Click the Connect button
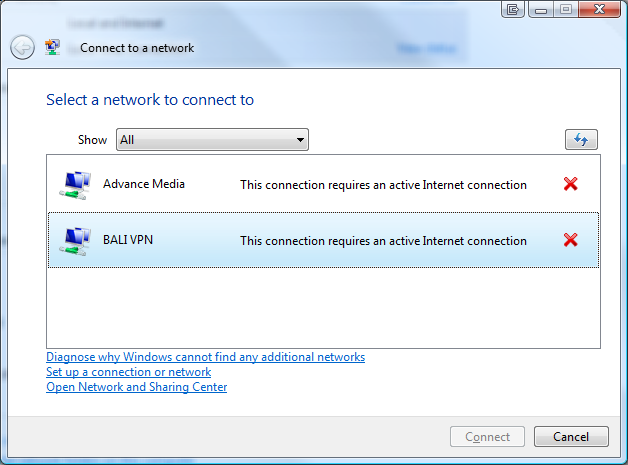The width and height of the screenshot is (628, 465). click(x=487, y=437)
